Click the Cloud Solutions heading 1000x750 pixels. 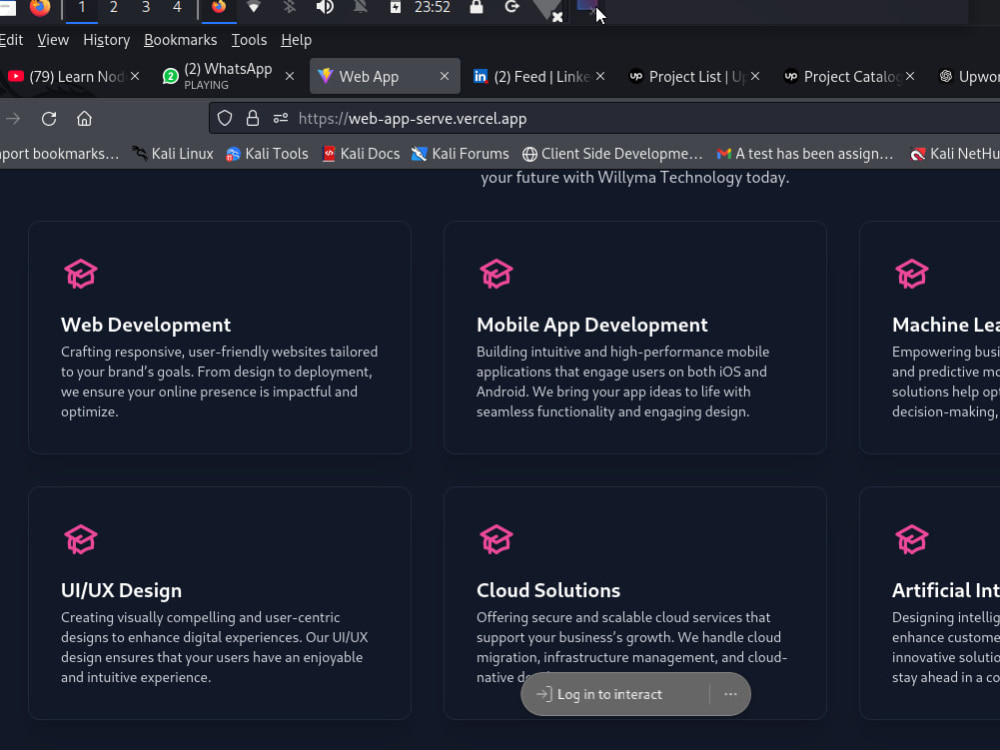point(548,591)
